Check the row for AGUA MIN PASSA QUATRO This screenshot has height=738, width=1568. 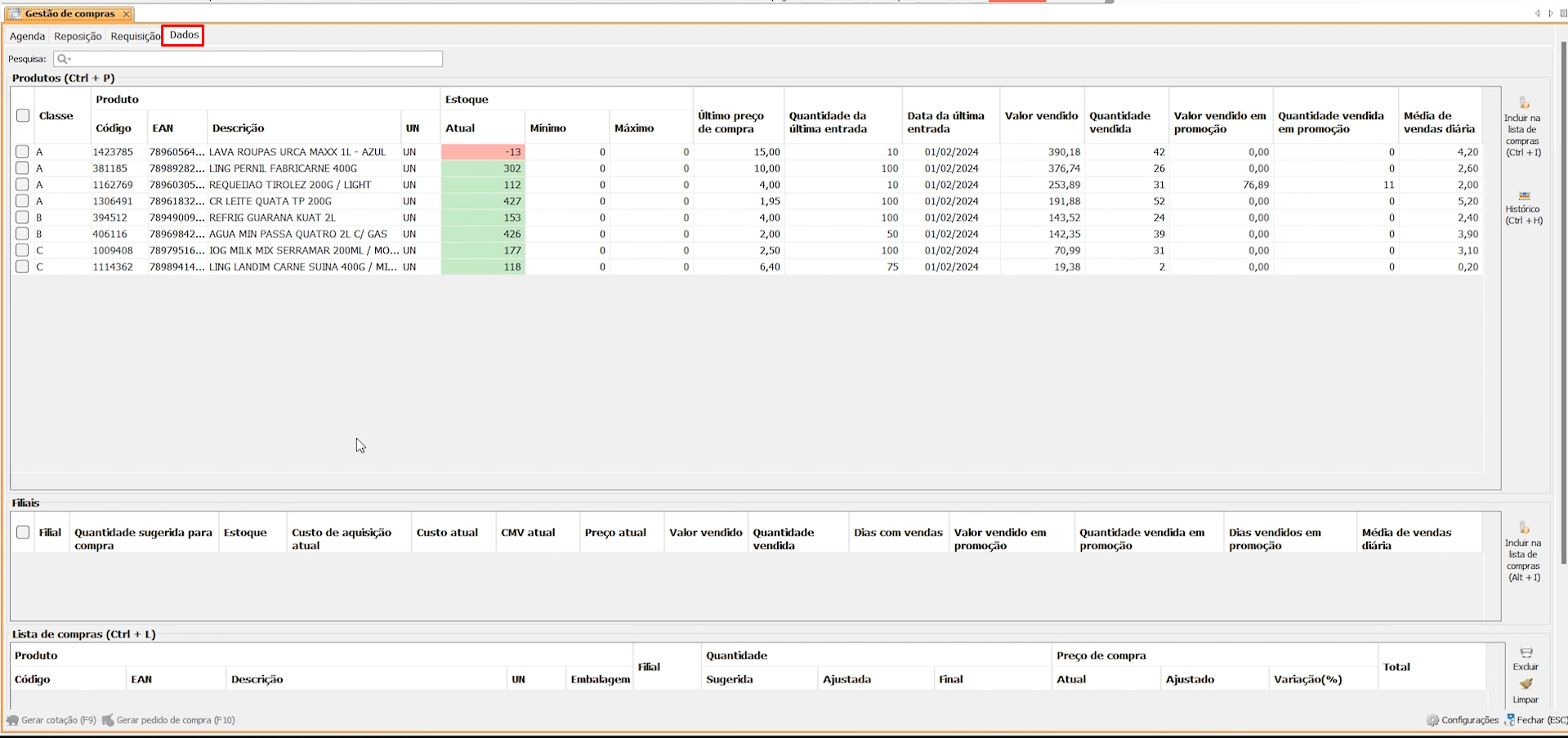pyautogui.click(x=22, y=234)
